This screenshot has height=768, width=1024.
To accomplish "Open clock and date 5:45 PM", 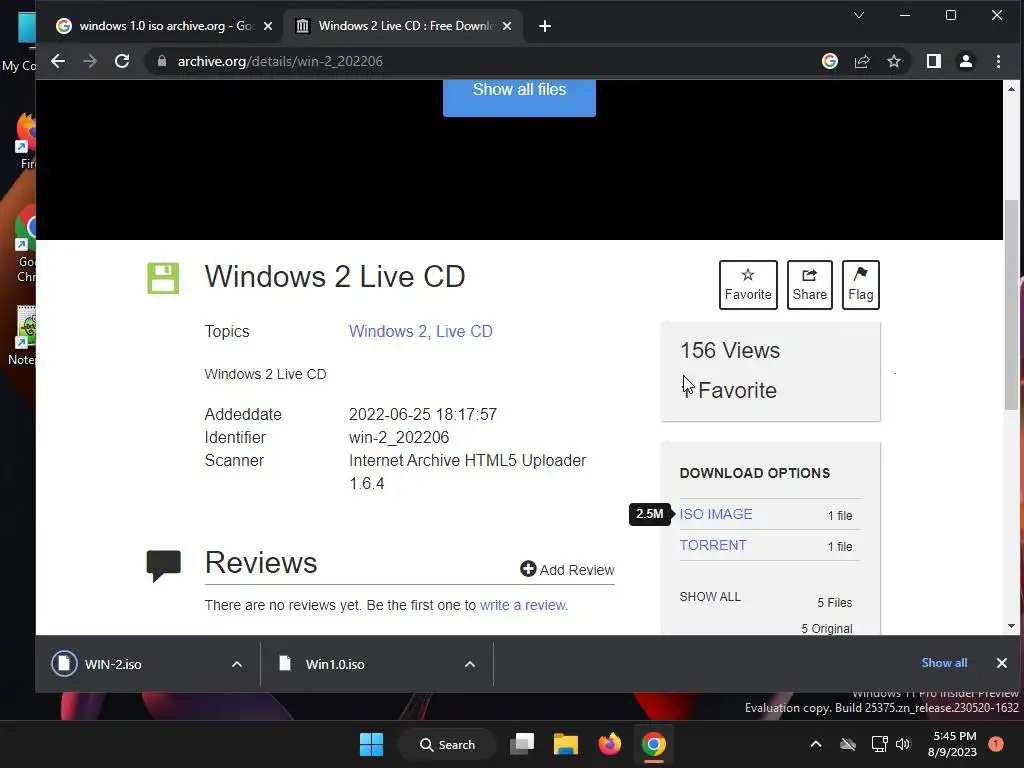I will (x=952, y=744).
